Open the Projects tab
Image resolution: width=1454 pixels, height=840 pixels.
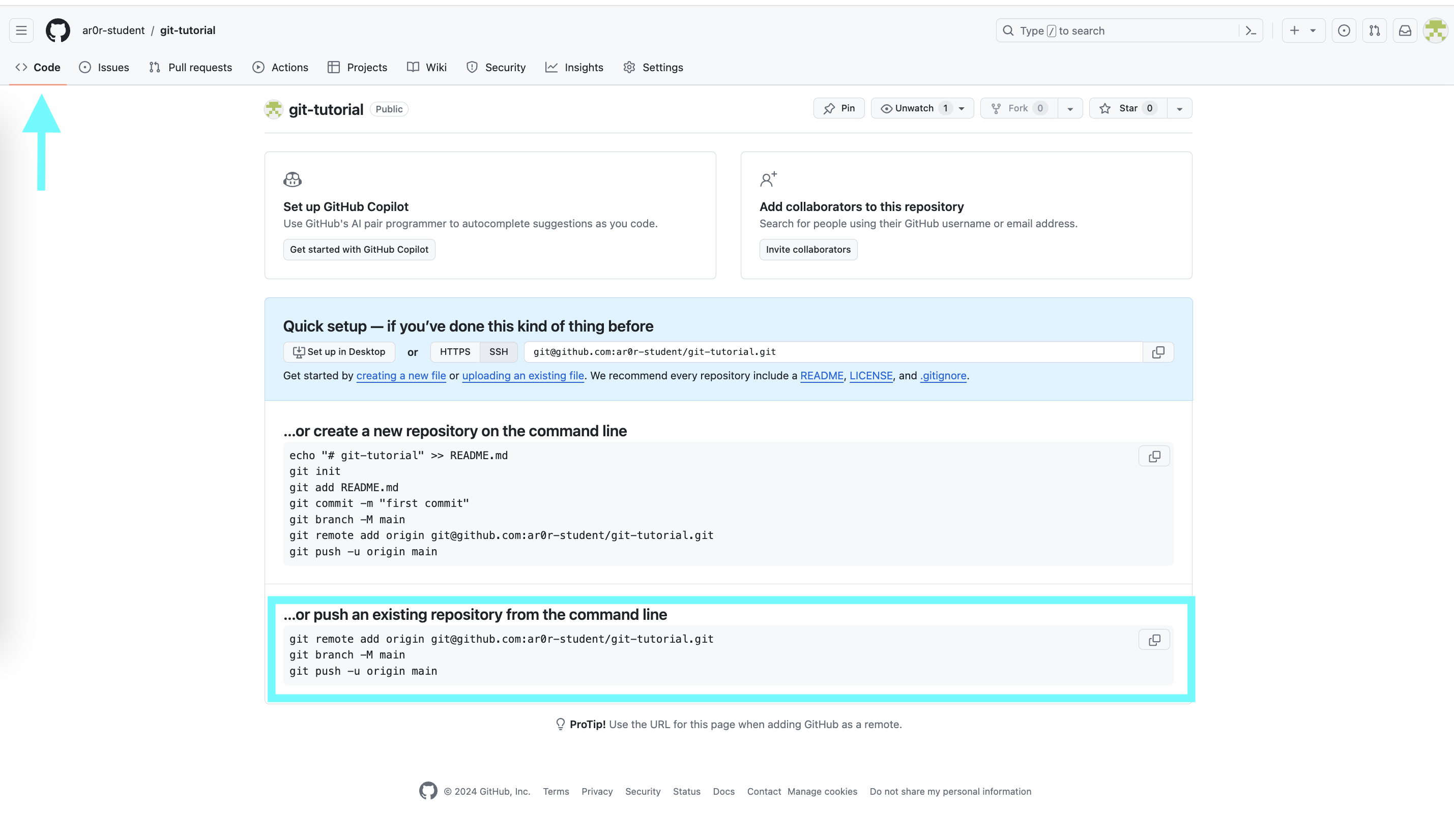357,68
